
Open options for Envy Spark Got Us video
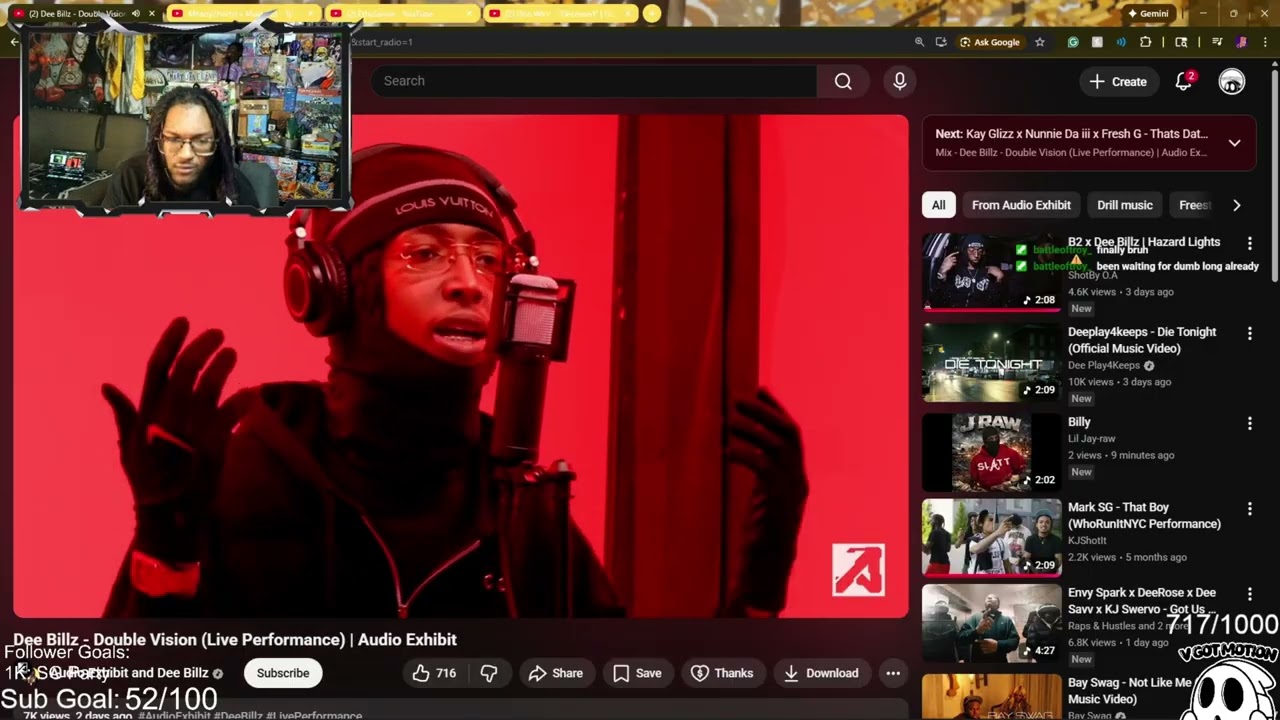(1249, 594)
